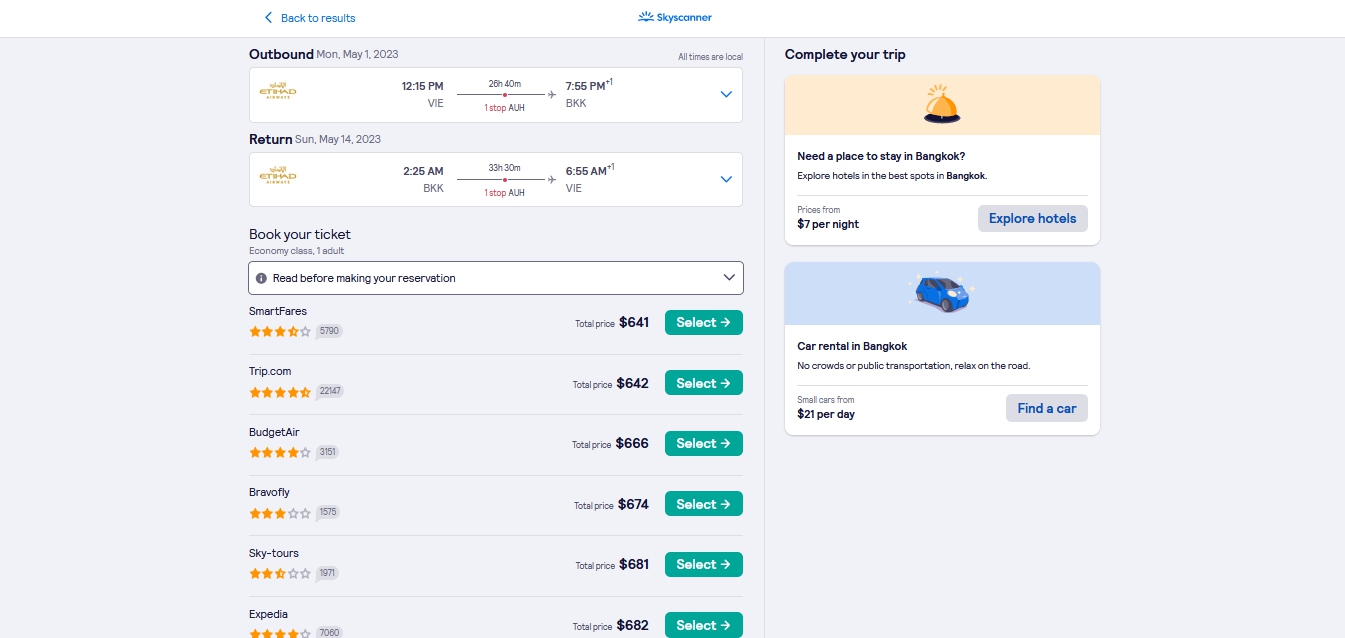The image size is (1345, 638).
Task: Click the Etihad logo on outbound flight
Action: tap(277, 92)
